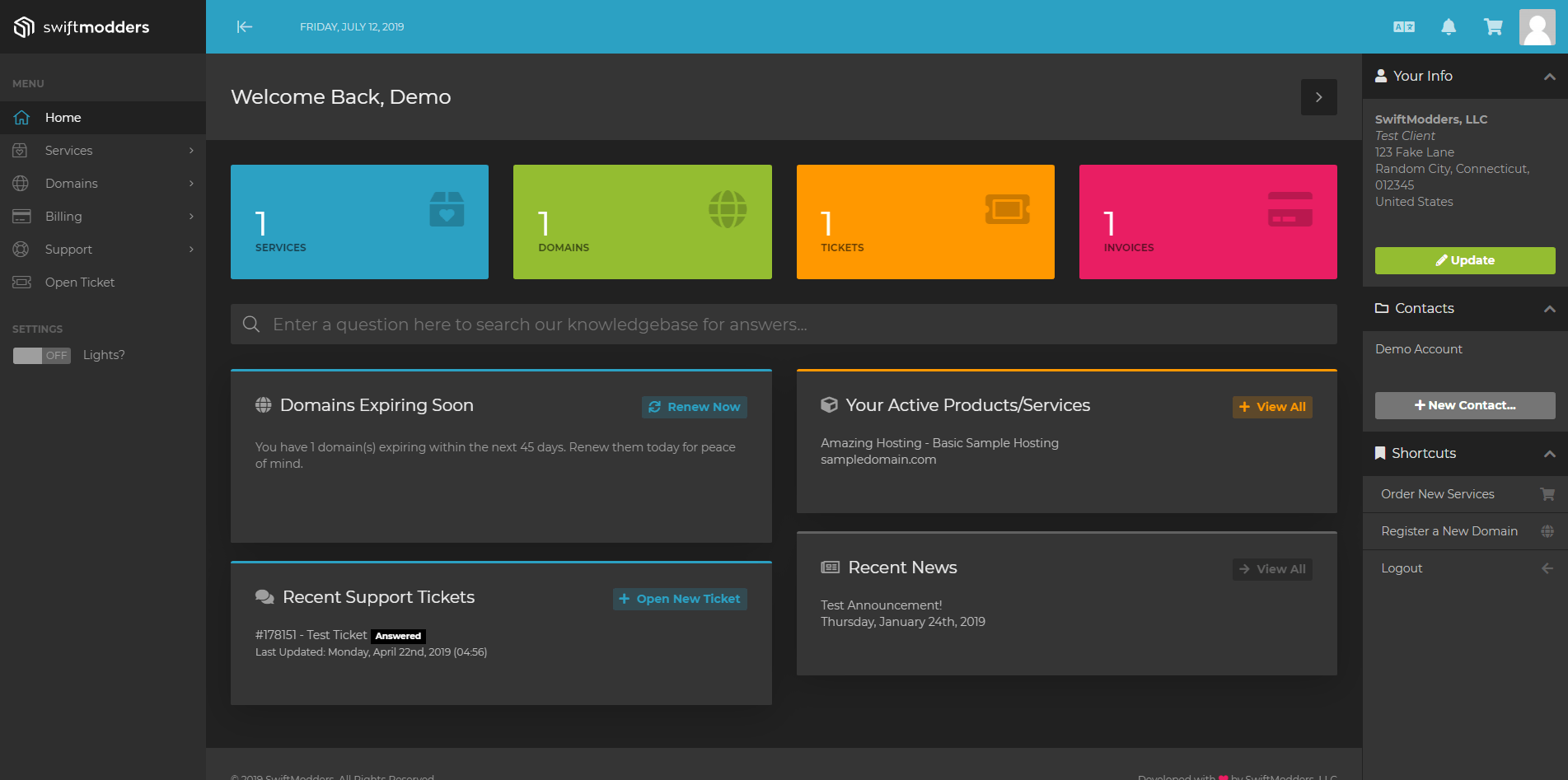Image resolution: width=1568 pixels, height=780 pixels.
Task: Click the Renew Now button
Action: [x=694, y=407]
